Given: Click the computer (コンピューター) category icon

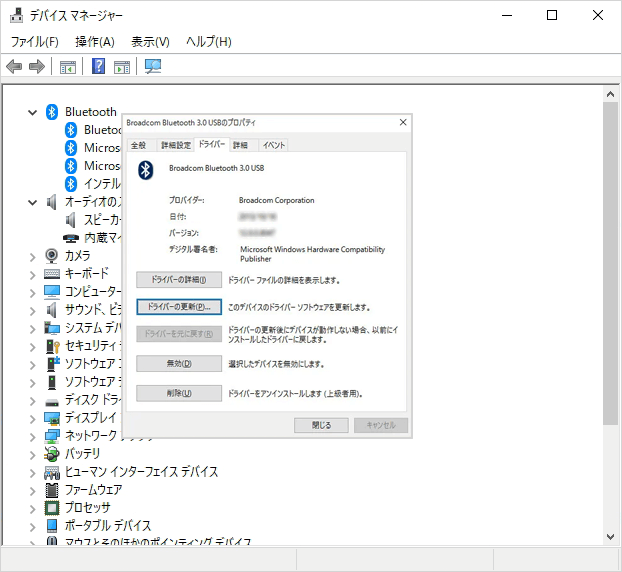Looking at the screenshot, I should [x=52, y=292].
